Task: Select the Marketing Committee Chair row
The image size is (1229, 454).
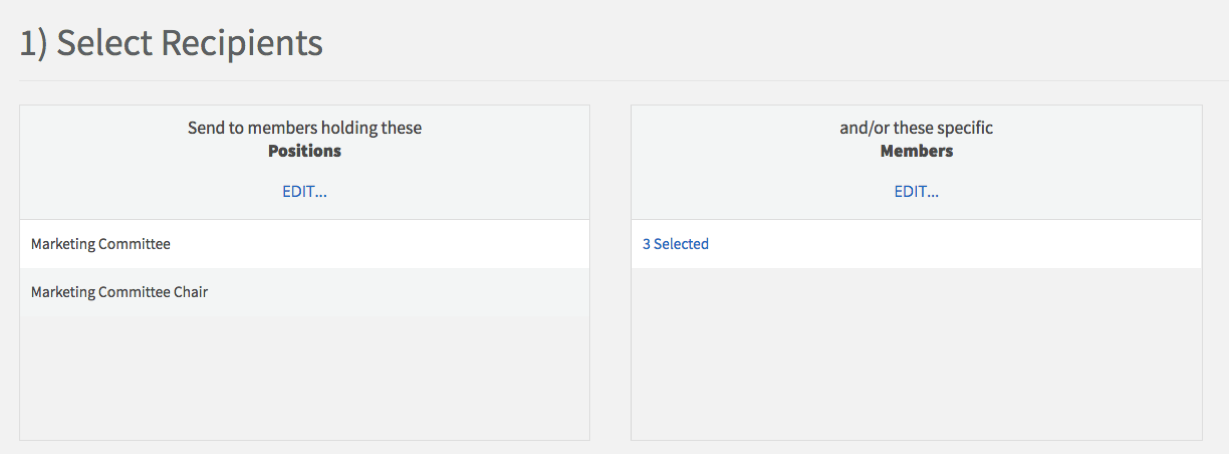Action: pyautogui.click(x=119, y=293)
